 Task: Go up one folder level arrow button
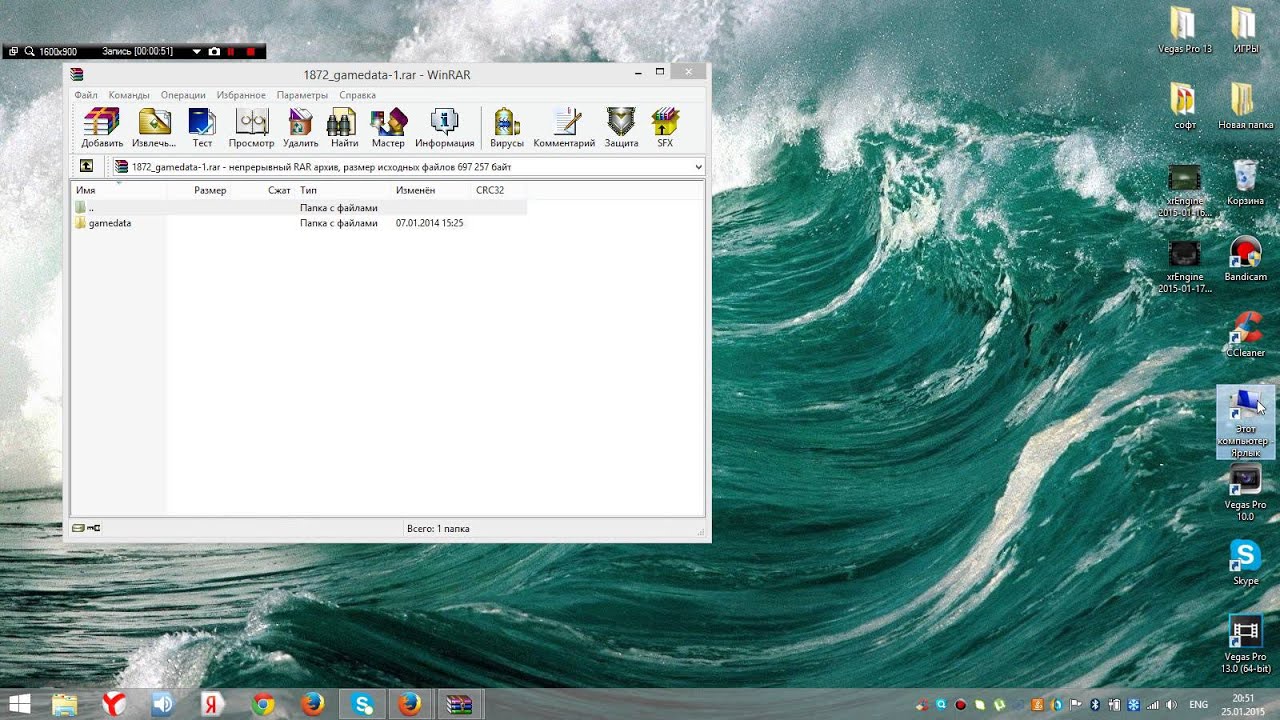(x=87, y=167)
